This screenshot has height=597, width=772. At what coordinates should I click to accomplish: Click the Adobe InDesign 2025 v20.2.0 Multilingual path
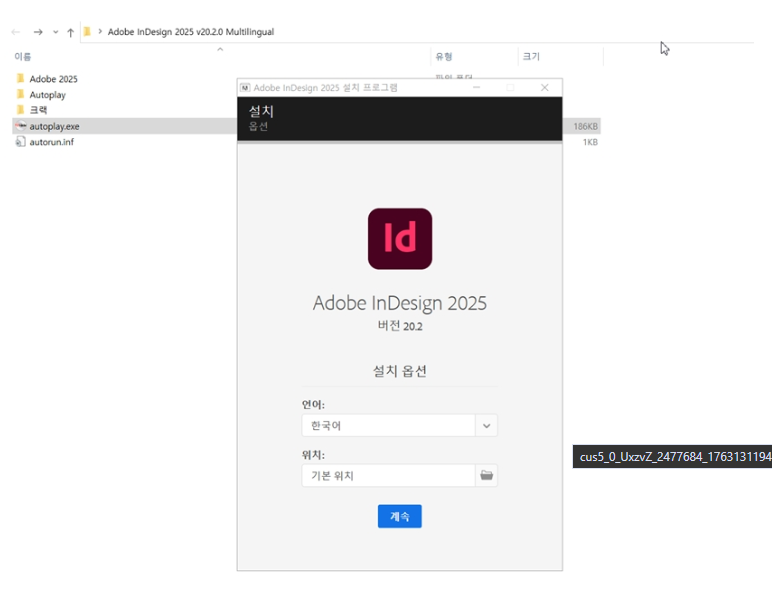(190, 32)
